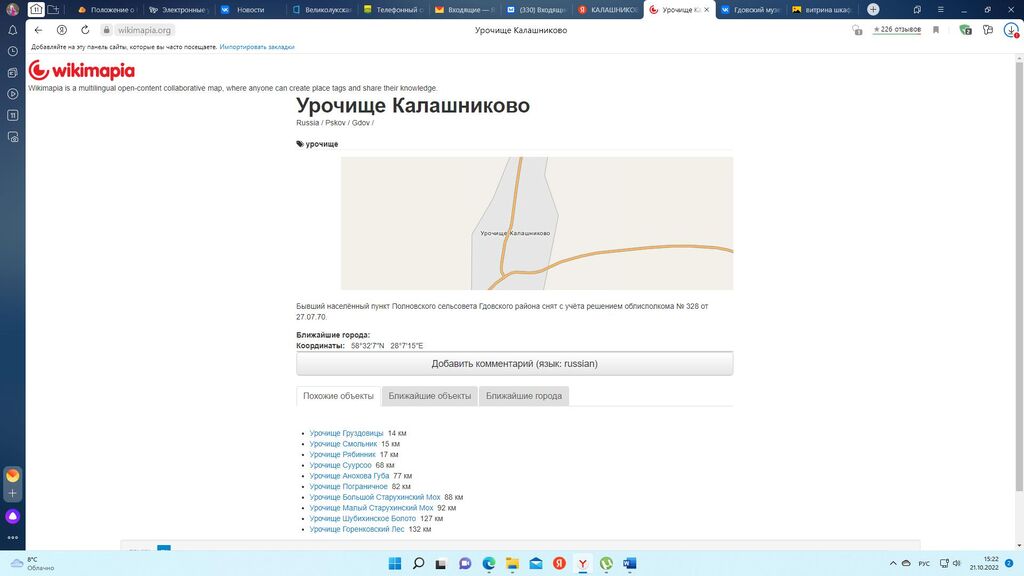Click the Alice assistant icon in sidebar
Screen dimensions: 1024x576
coord(13,516)
